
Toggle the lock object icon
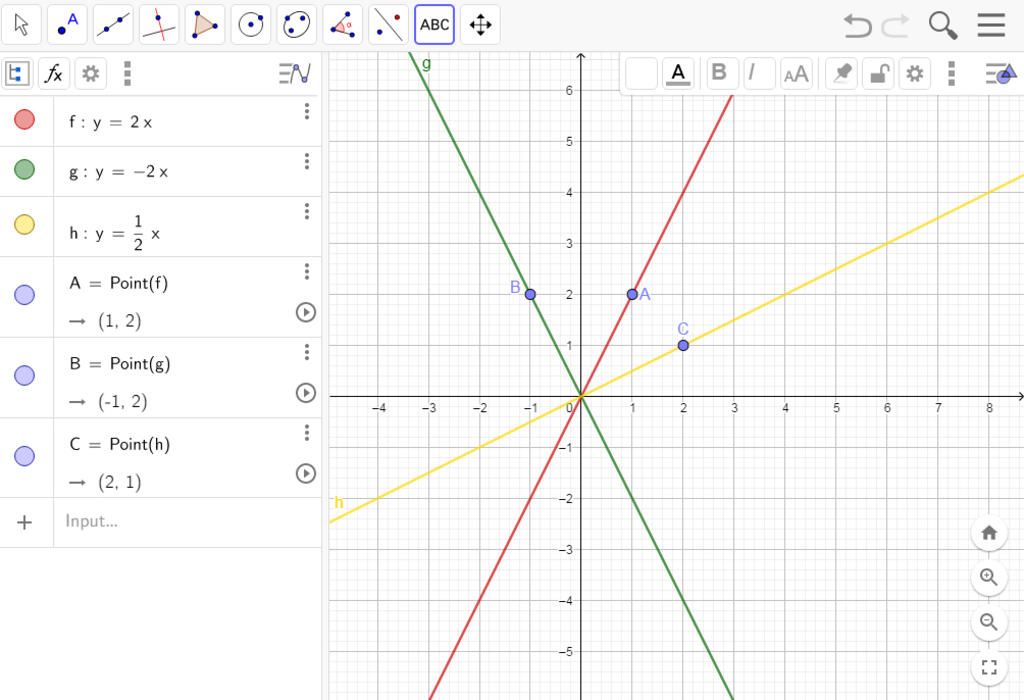[x=878, y=73]
